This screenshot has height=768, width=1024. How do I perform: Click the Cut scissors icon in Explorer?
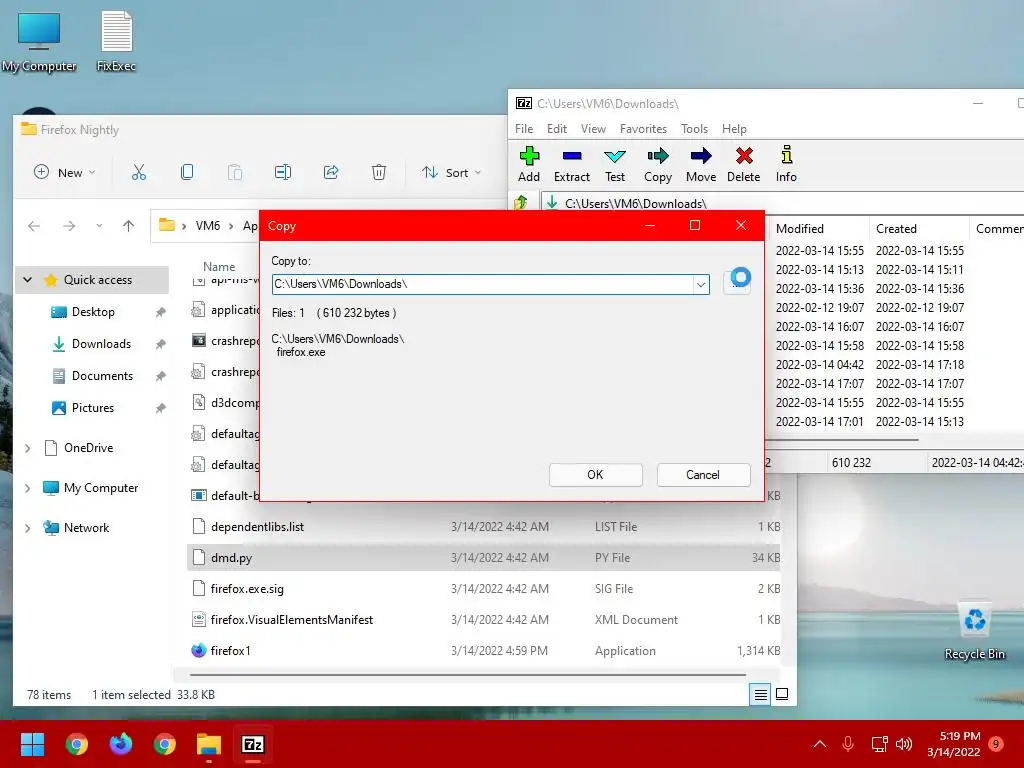click(x=138, y=172)
